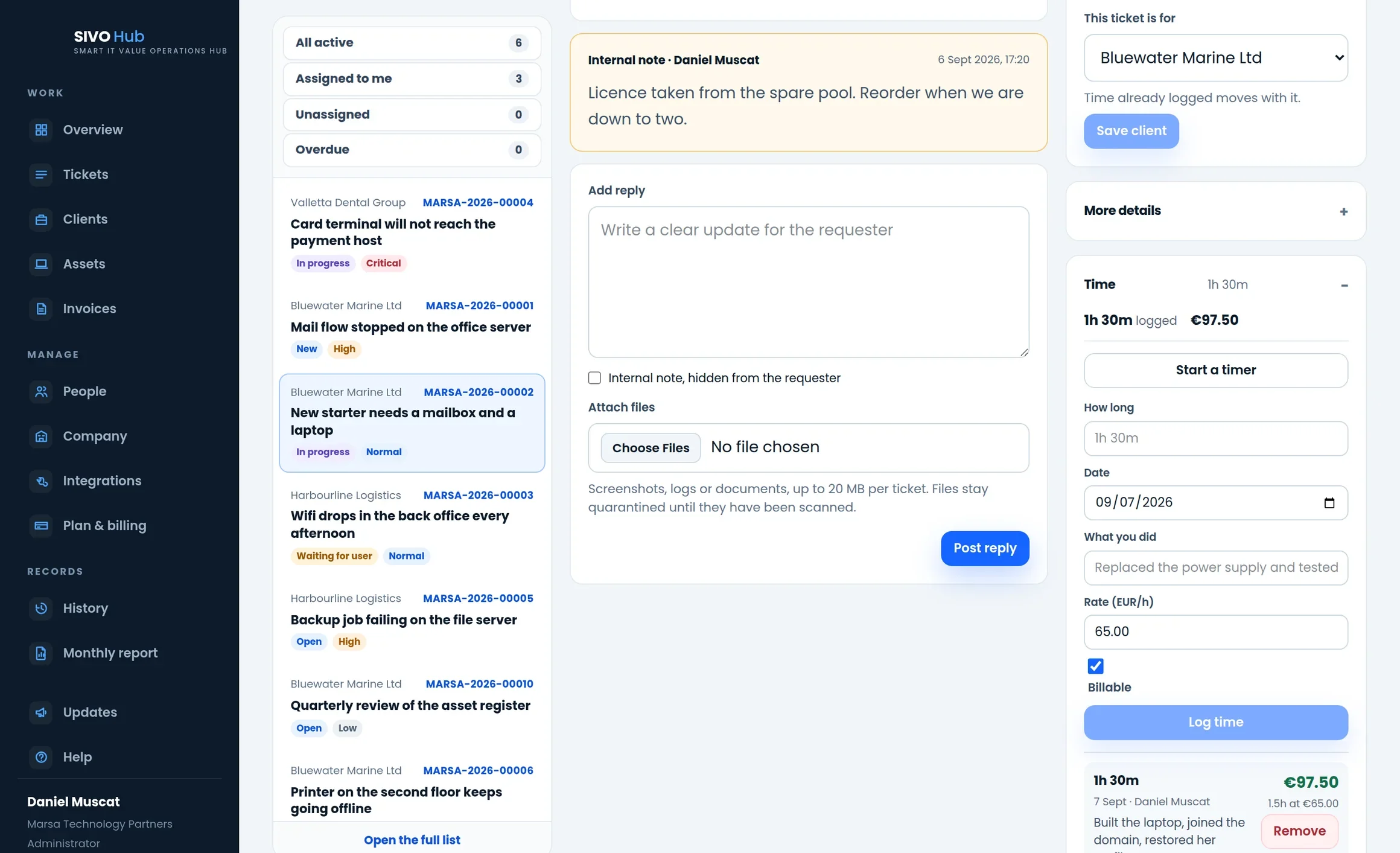Image resolution: width=1400 pixels, height=853 pixels.
Task: Open the Overview grid icon
Action: click(x=41, y=130)
